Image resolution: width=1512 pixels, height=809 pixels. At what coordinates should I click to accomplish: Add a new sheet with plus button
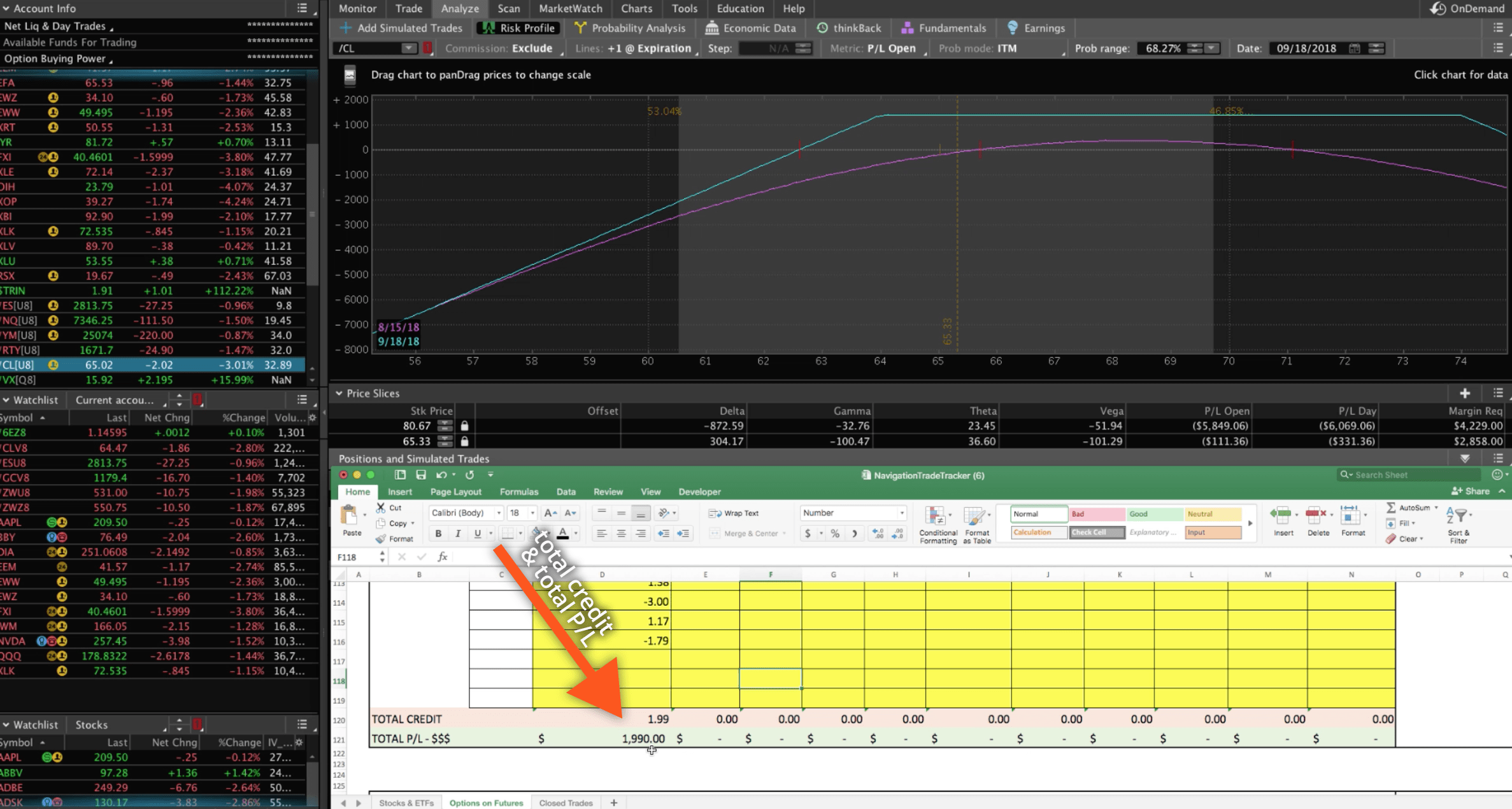[613, 803]
